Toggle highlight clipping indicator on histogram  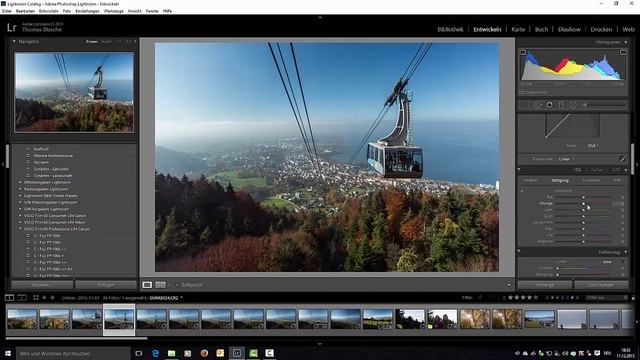pyautogui.click(x=623, y=52)
